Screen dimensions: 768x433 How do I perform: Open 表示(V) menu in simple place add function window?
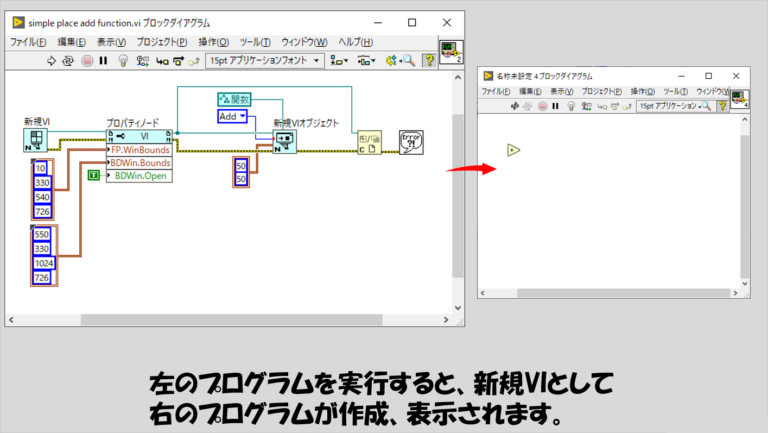point(111,42)
